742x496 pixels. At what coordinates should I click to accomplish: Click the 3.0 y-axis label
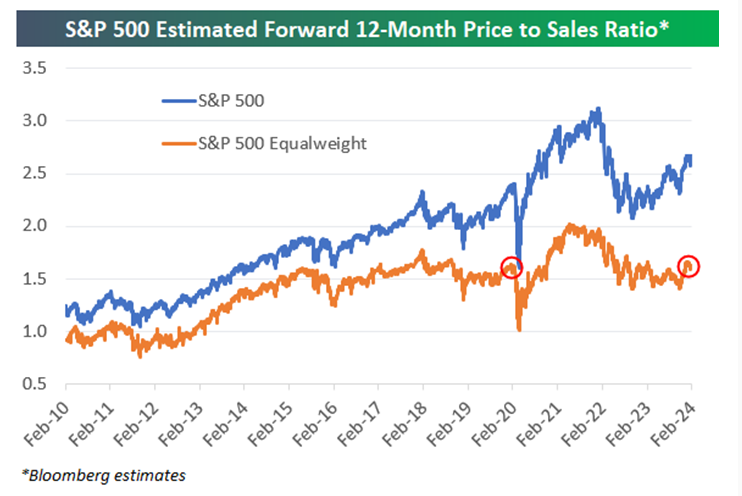point(35,121)
